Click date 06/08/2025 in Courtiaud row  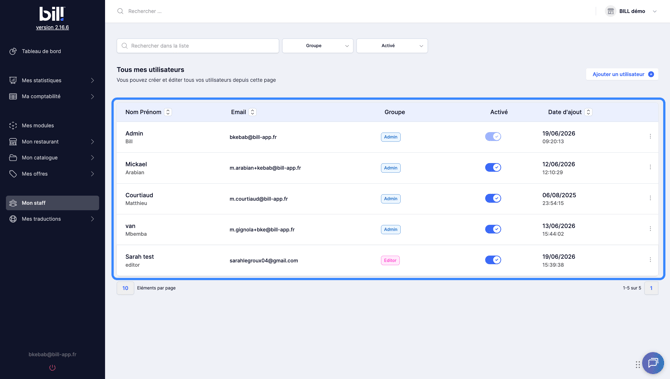click(559, 195)
